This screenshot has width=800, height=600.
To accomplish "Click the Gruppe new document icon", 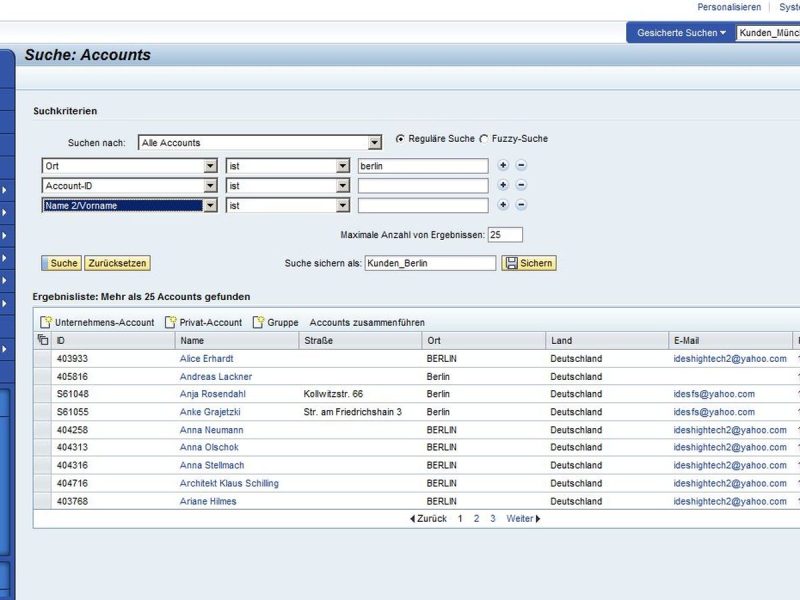I will pyautogui.click(x=259, y=322).
